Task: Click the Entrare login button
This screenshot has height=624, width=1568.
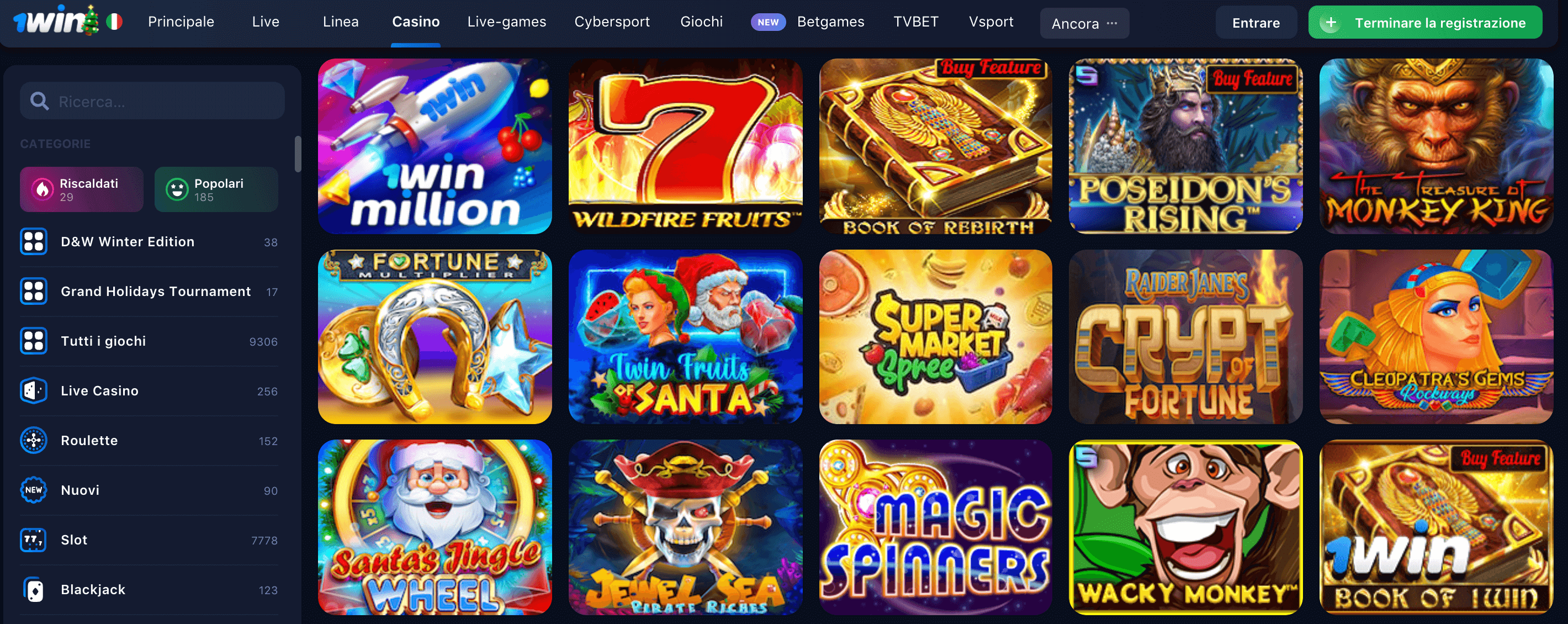Action: tap(1256, 23)
